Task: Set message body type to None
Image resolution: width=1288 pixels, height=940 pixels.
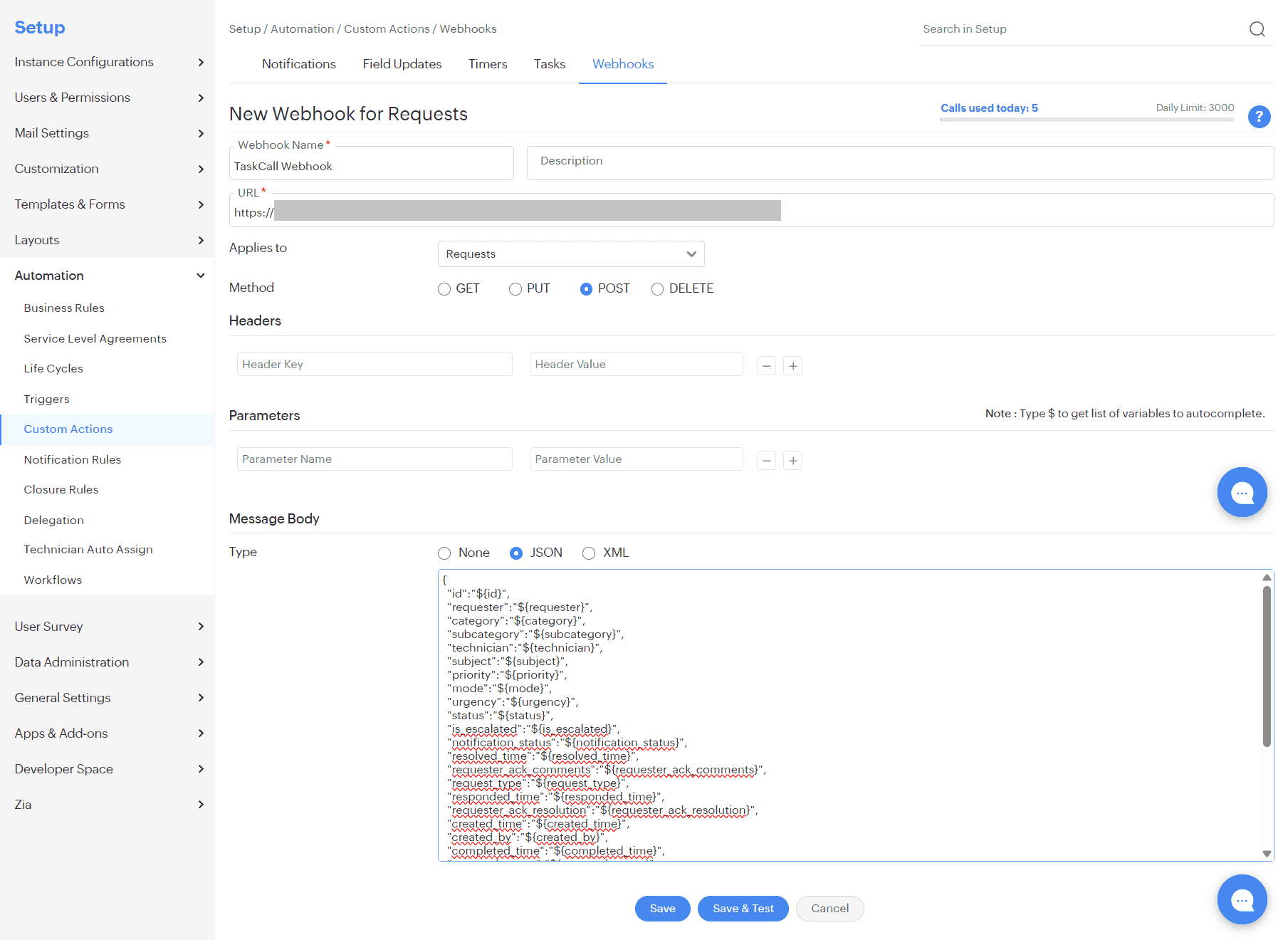Action: pyautogui.click(x=444, y=553)
